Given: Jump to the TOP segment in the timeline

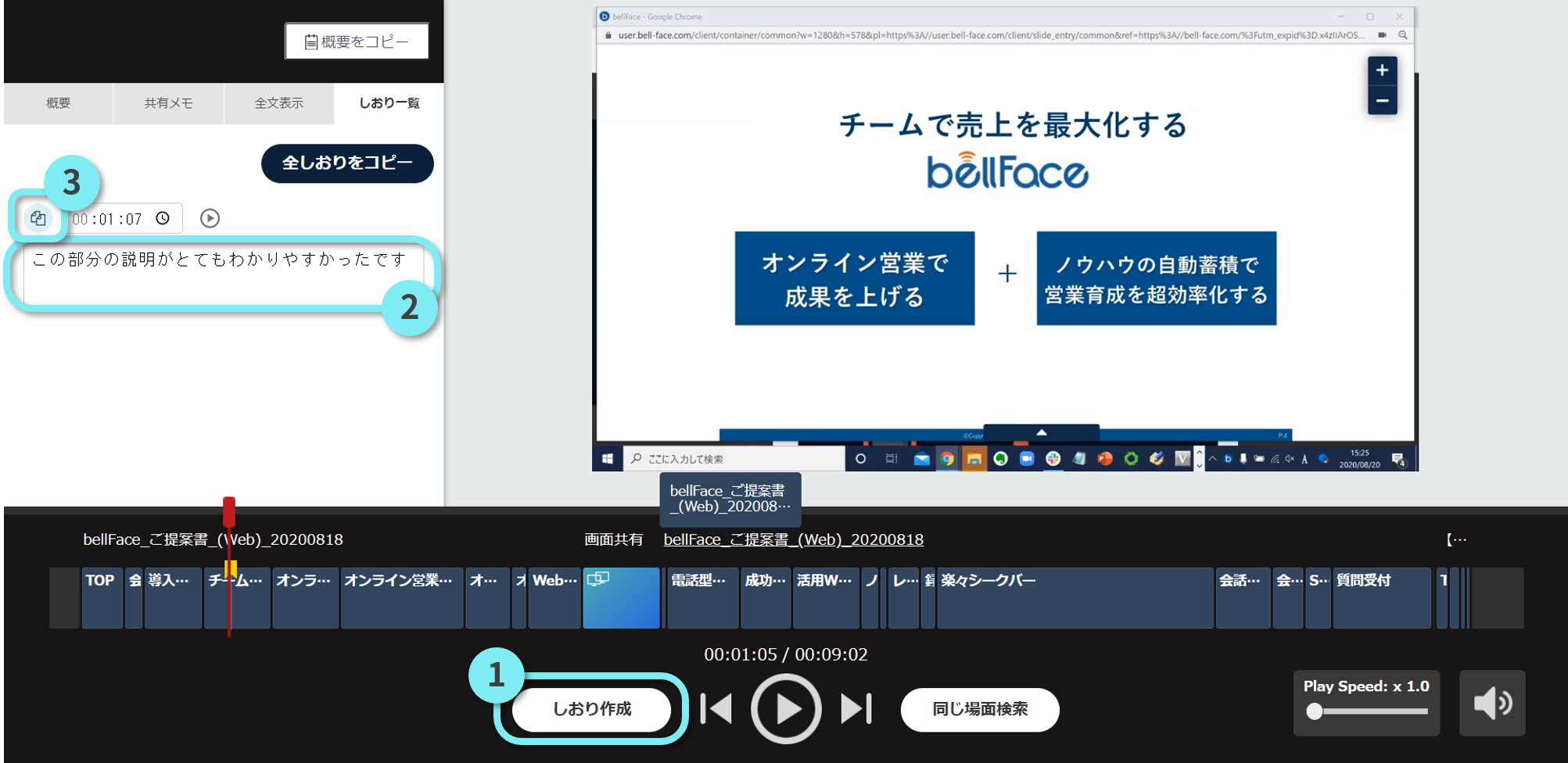Looking at the screenshot, I should pos(102,598).
